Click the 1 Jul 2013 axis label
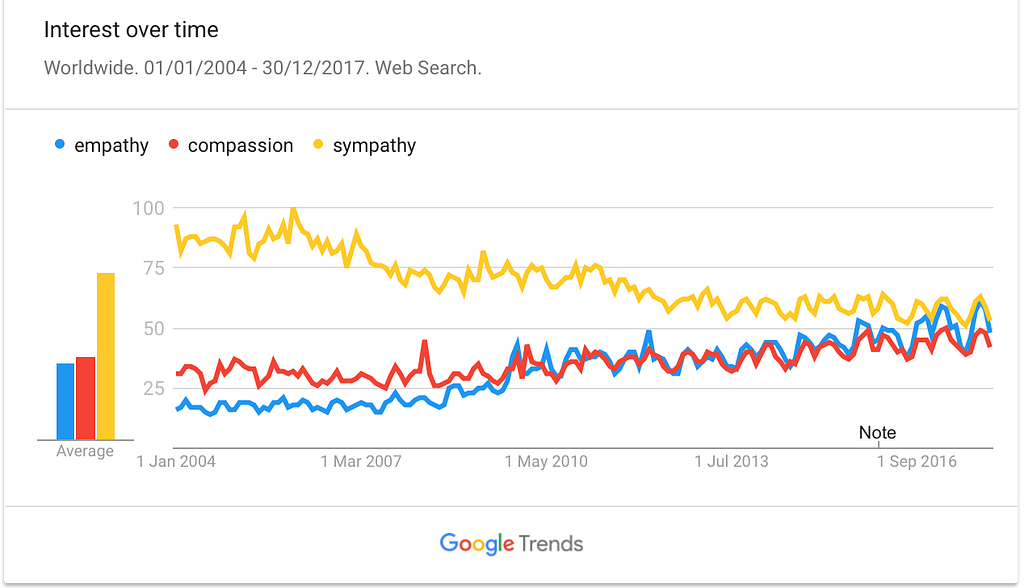The width and height of the screenshot is (1024, 588). pos(731,461)
